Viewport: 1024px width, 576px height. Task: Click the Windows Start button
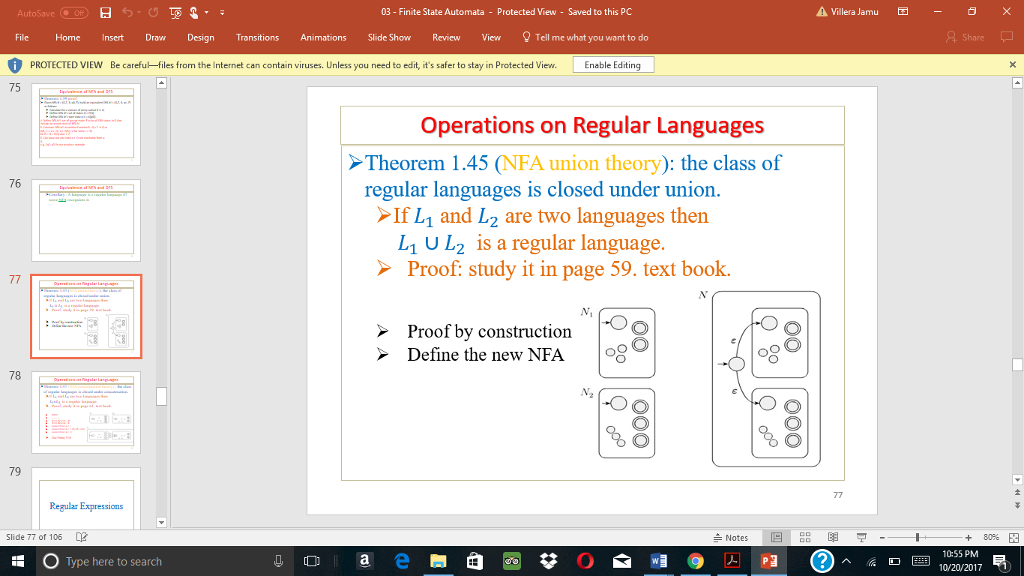tap(18, 561)
